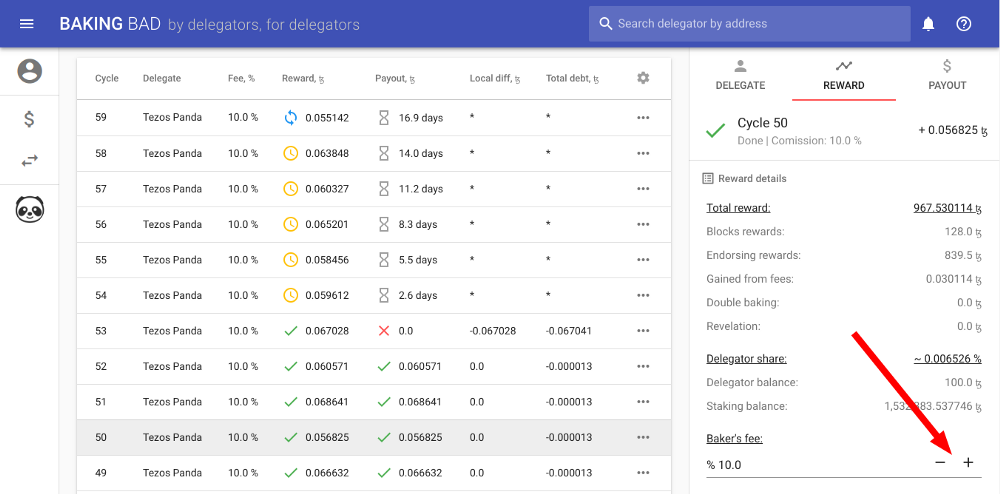Screen dimensions: 1000x494
Task: Click the Baker's fee link label
Action: click(735, 439)
